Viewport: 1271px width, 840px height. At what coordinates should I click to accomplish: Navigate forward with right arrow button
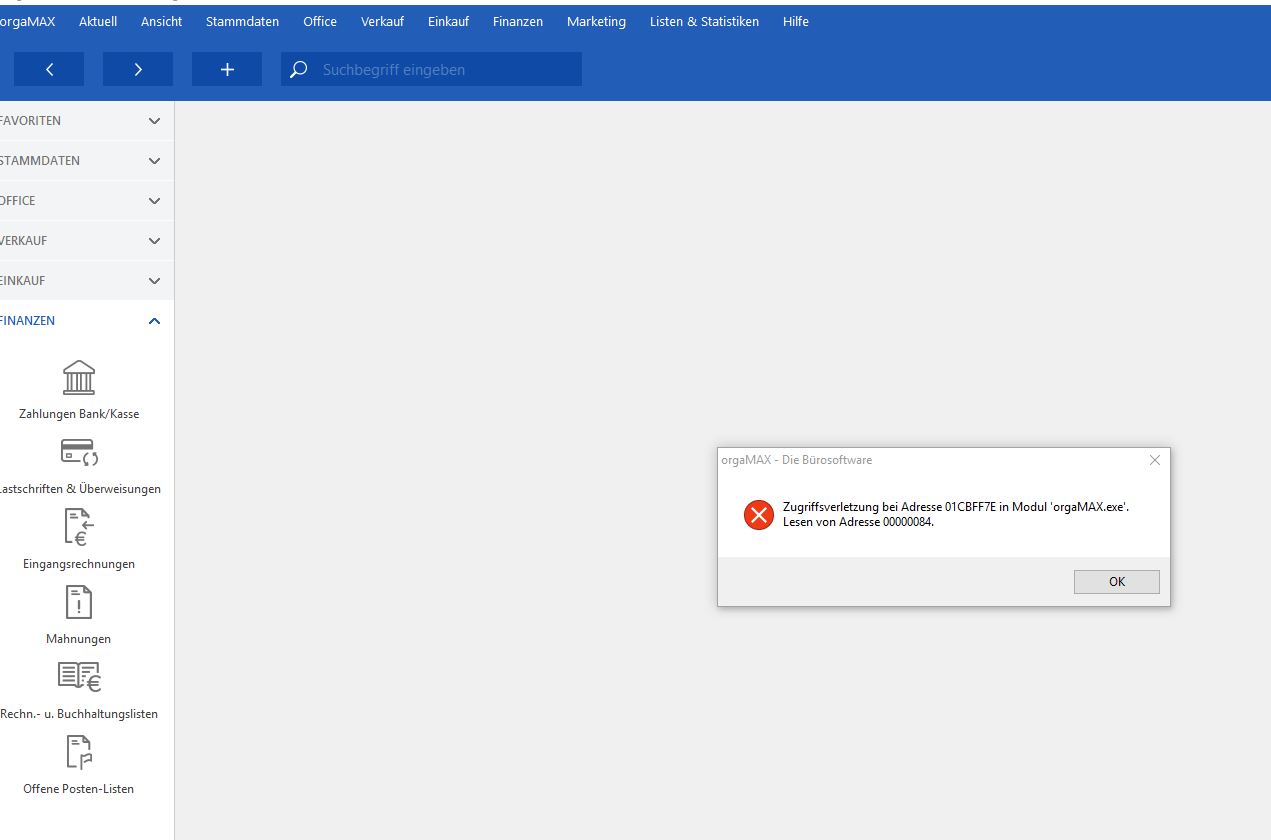pos(138,69)
